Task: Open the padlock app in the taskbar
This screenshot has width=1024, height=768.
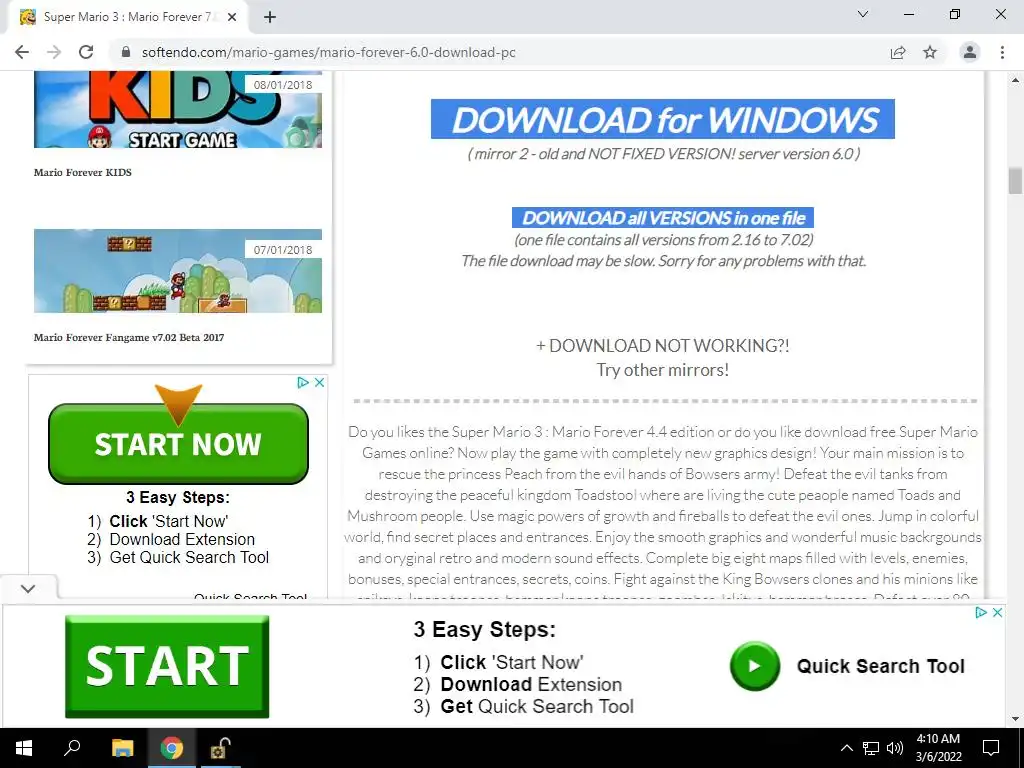Action: pos(219,748)
